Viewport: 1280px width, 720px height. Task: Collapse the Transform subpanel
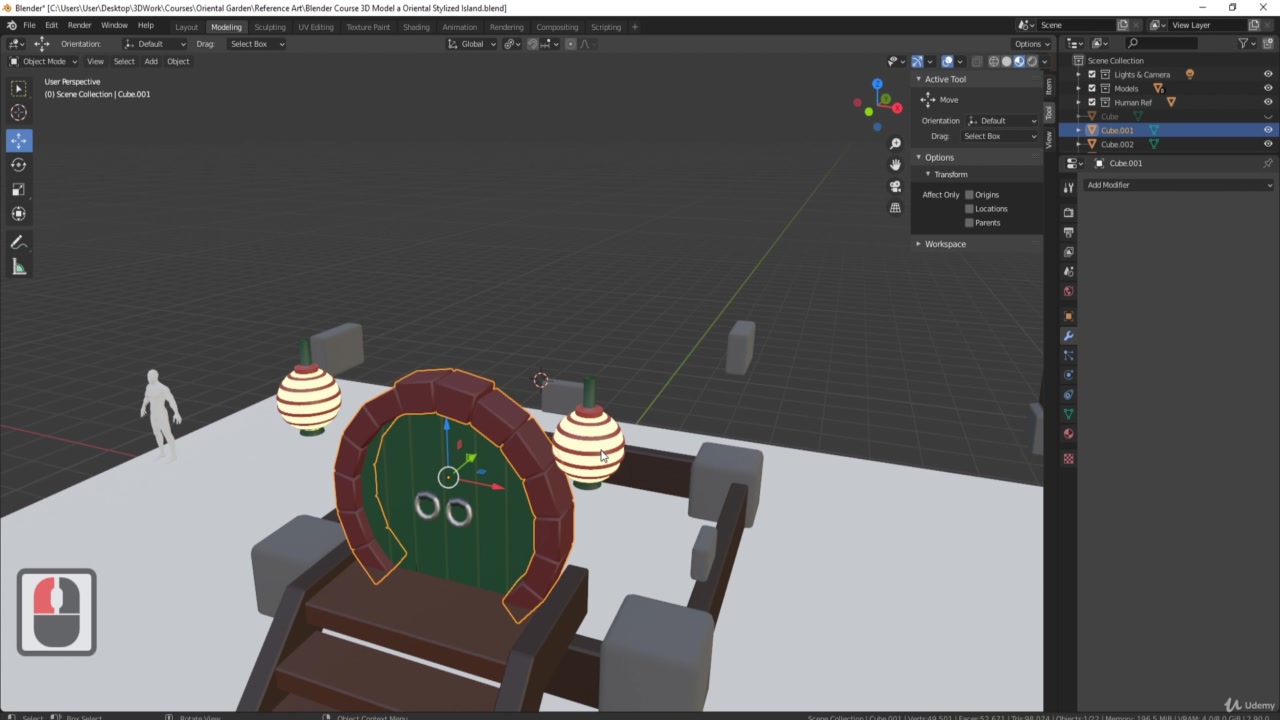coord(928,174)
